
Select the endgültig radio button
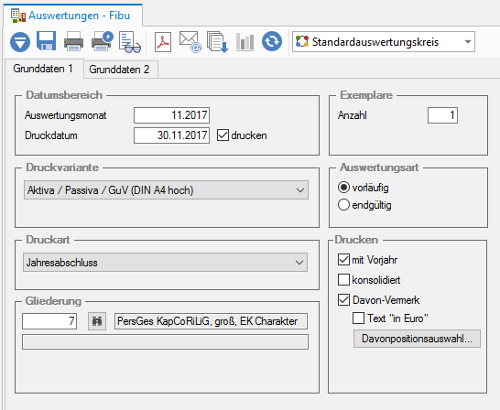pyautogui.click(x=344, y=205)
